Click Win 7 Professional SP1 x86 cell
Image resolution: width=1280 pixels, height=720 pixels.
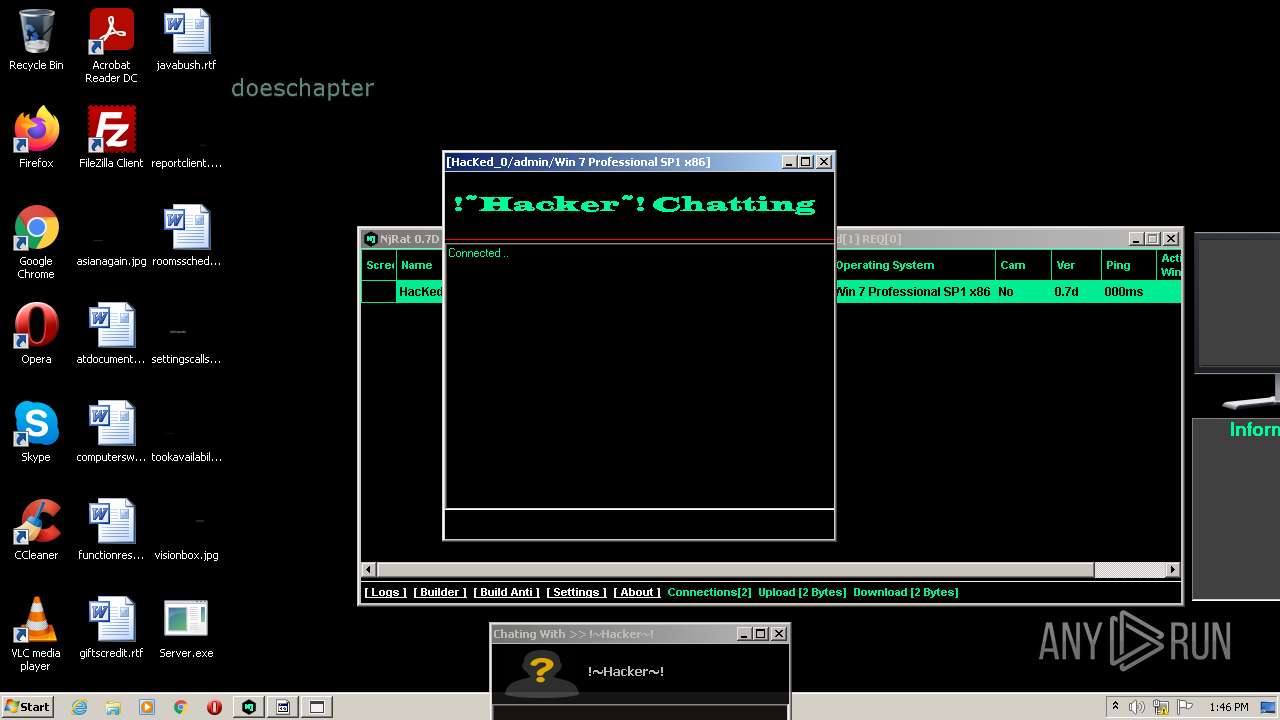[913, 292]
